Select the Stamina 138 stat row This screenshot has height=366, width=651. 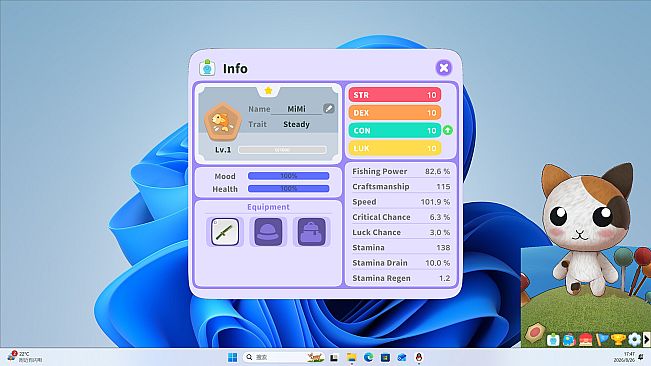(401, 247)
